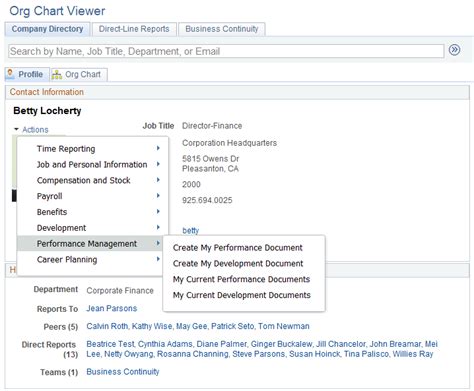Click the 5815 Owens Dr address

click(211, 159)
